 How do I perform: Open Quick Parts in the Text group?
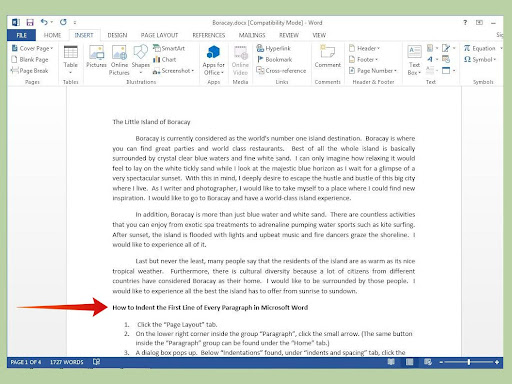[432, 48]
